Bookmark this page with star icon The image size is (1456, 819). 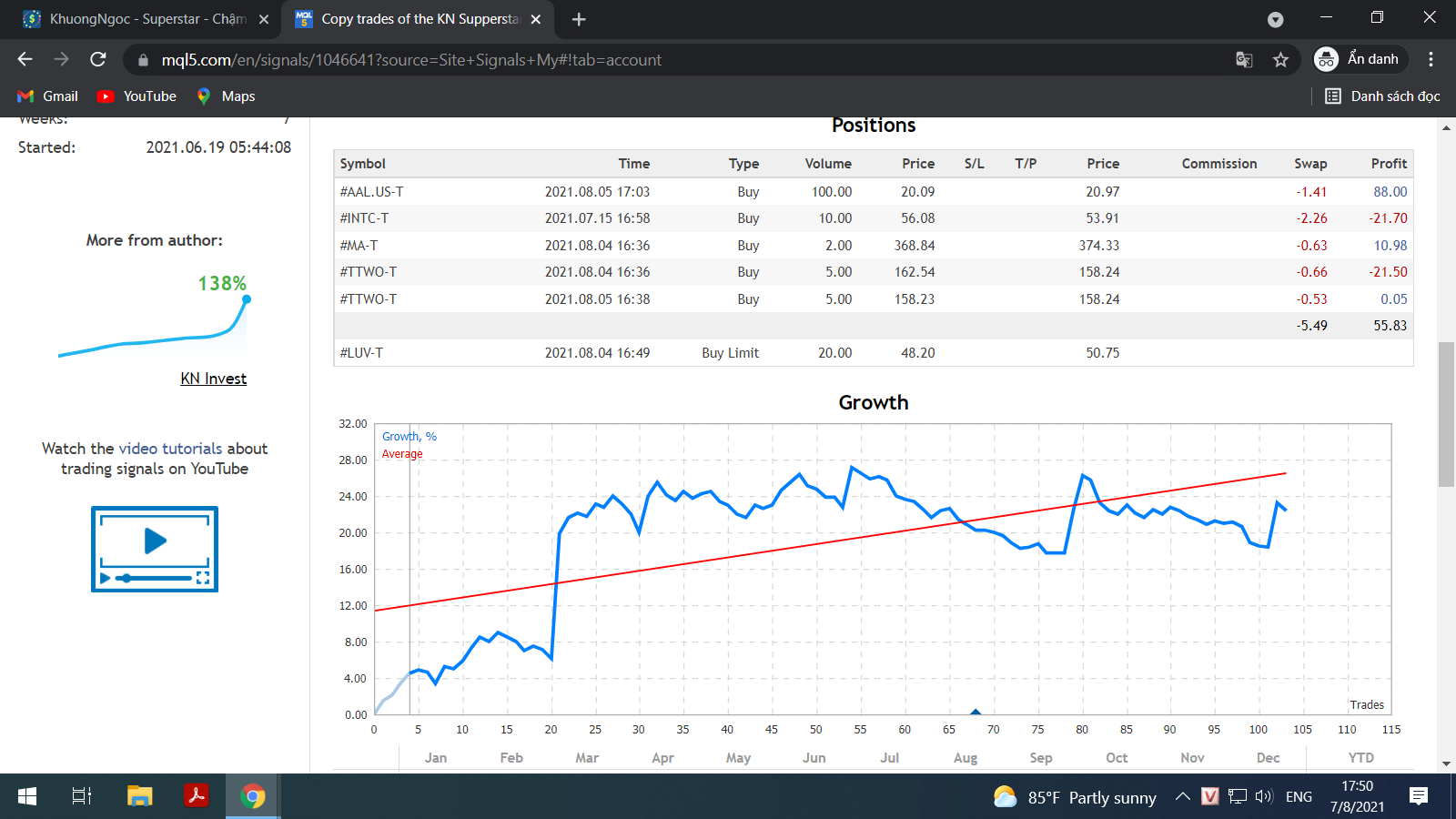[x=1281, y=60]
